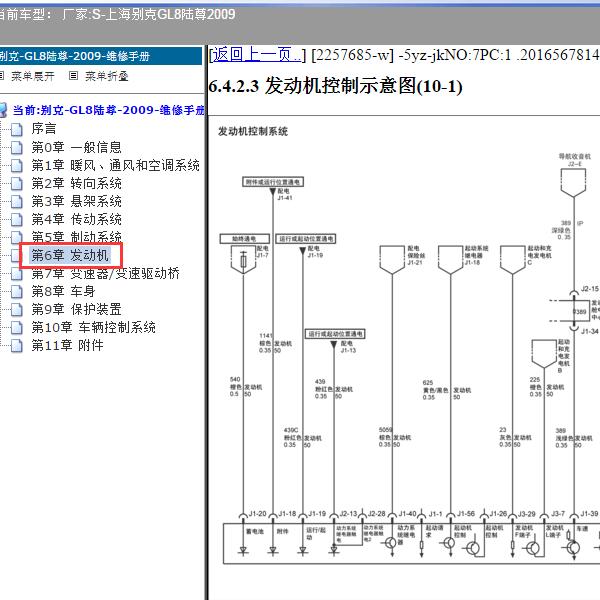Click the 发动机控制系统 label in the diagram
Screen dimensions: 600x600
tap(253, 131)
